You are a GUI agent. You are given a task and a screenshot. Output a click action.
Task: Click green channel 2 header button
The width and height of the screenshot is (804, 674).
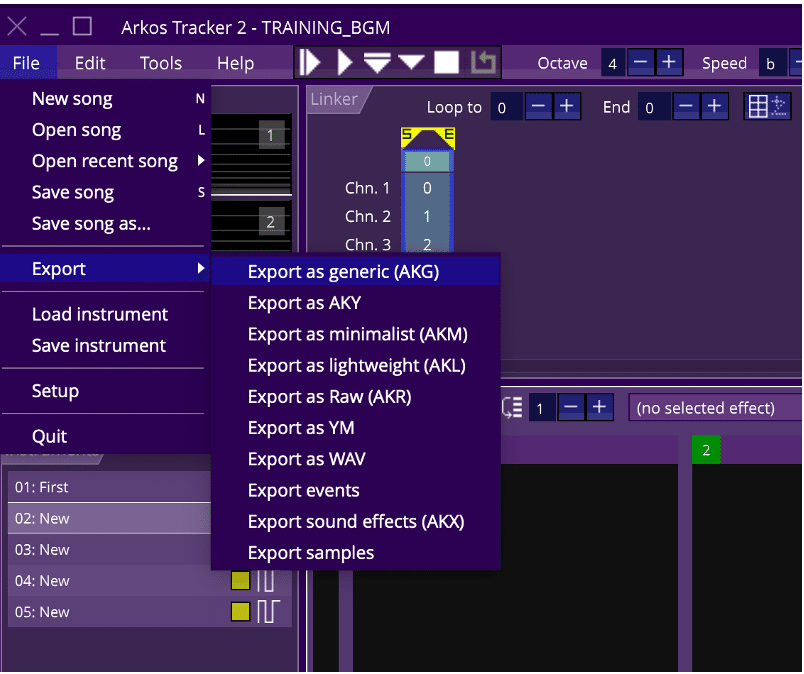[706, 450]
